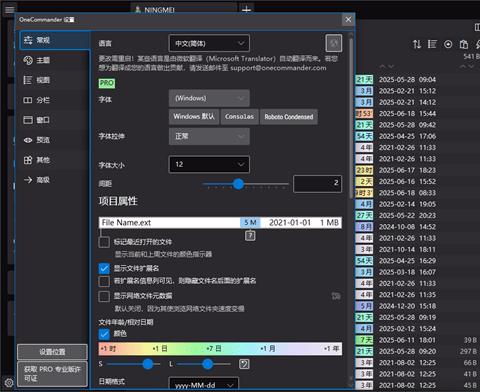
Task: Click the help question mark under the 5 M tag
Action: click(250, 236)
